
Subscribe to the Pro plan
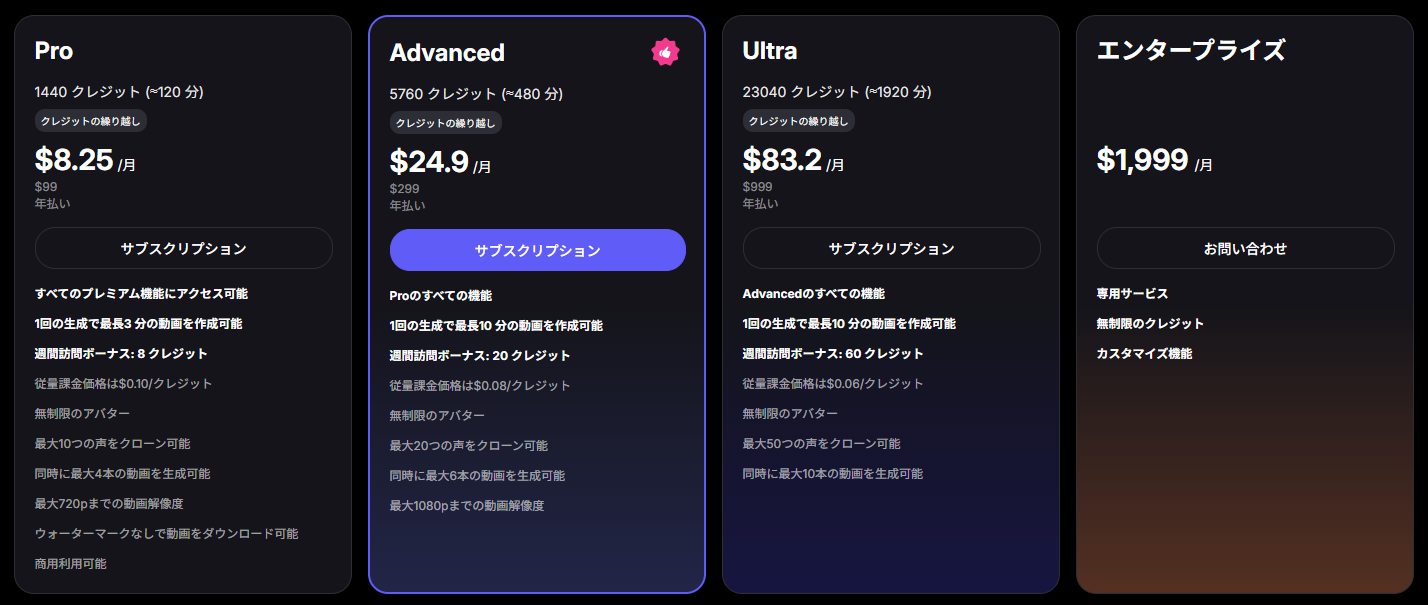(x=184, y=248)
